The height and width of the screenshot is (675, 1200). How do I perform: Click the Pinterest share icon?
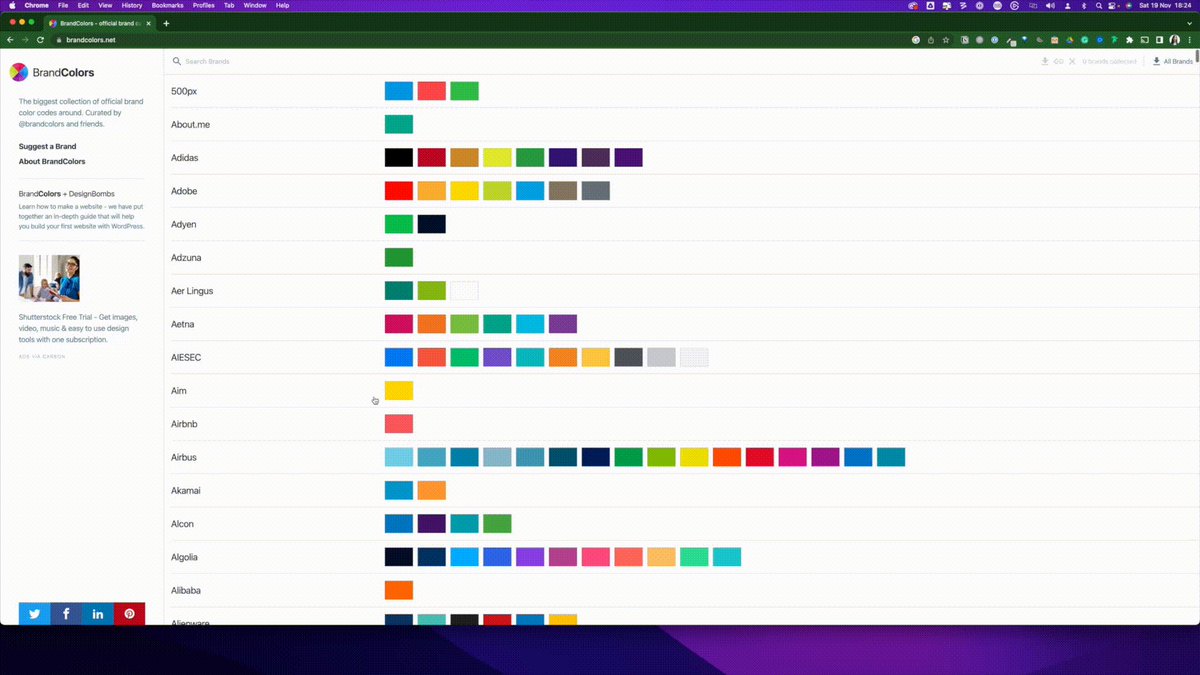pyautogui.click(x=129, y=613)
